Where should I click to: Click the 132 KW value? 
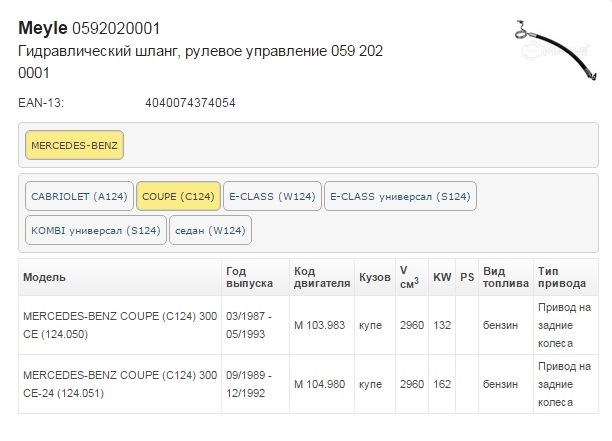[x=442, y=325]
